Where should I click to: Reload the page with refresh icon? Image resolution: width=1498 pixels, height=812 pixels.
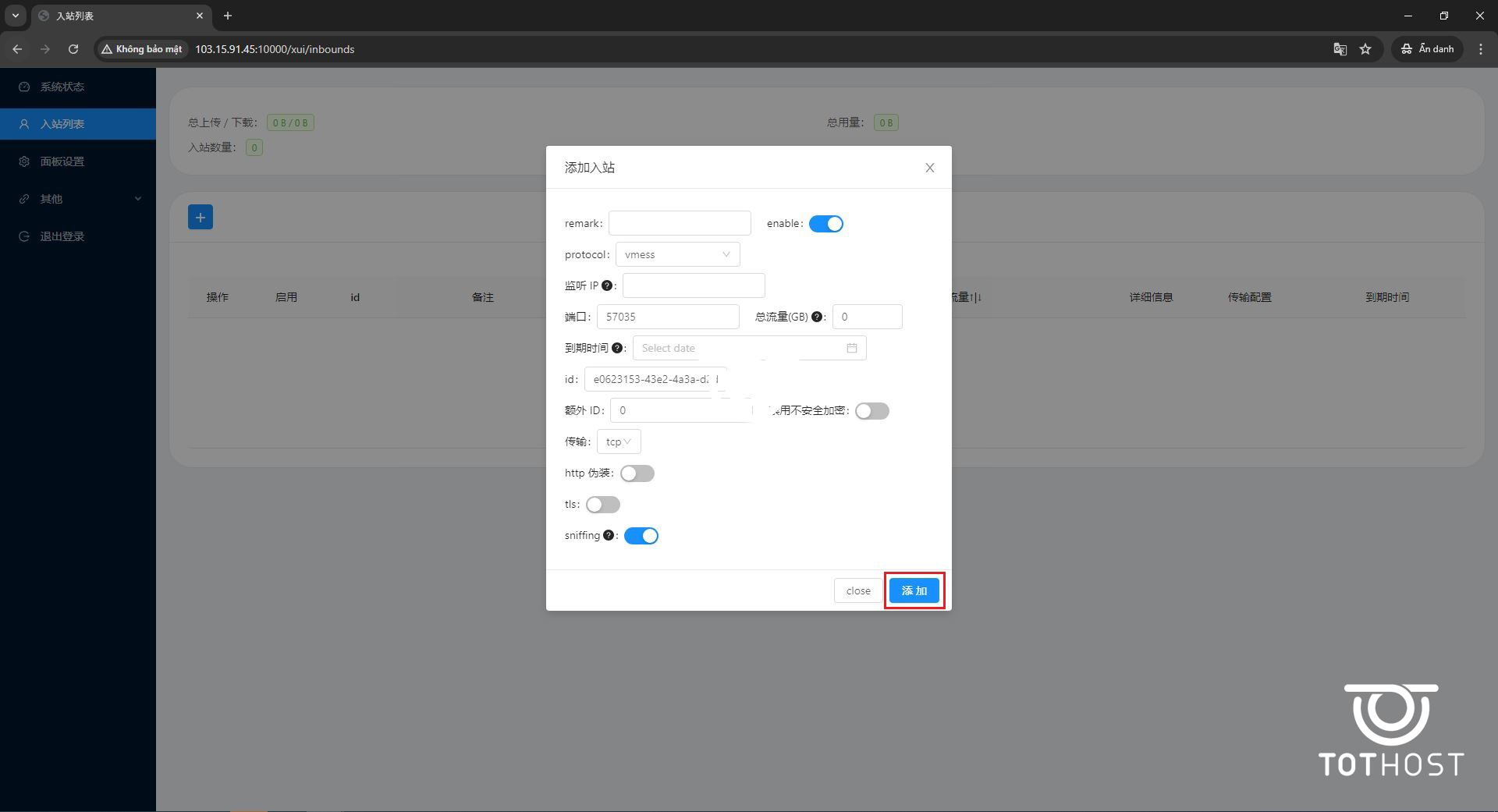73,49
